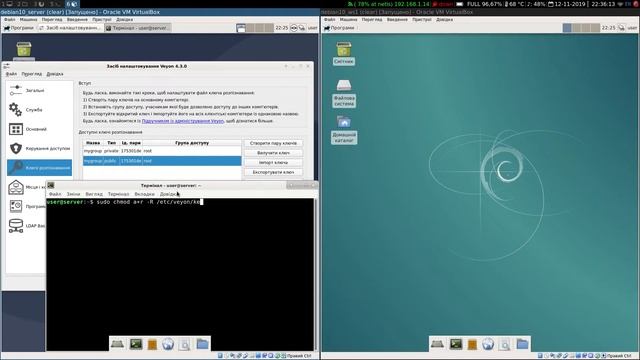This screenshot has height=360, width=640.
Task: Open Програми menu in server VM panel
Action: tap(19, 28)
